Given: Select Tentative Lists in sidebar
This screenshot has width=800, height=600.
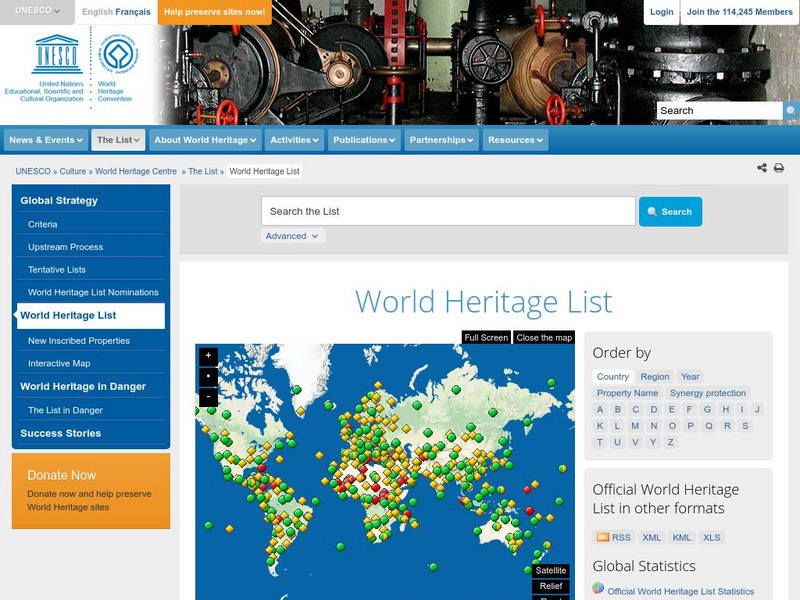Looking at the screenshot, I should [57, 270].
